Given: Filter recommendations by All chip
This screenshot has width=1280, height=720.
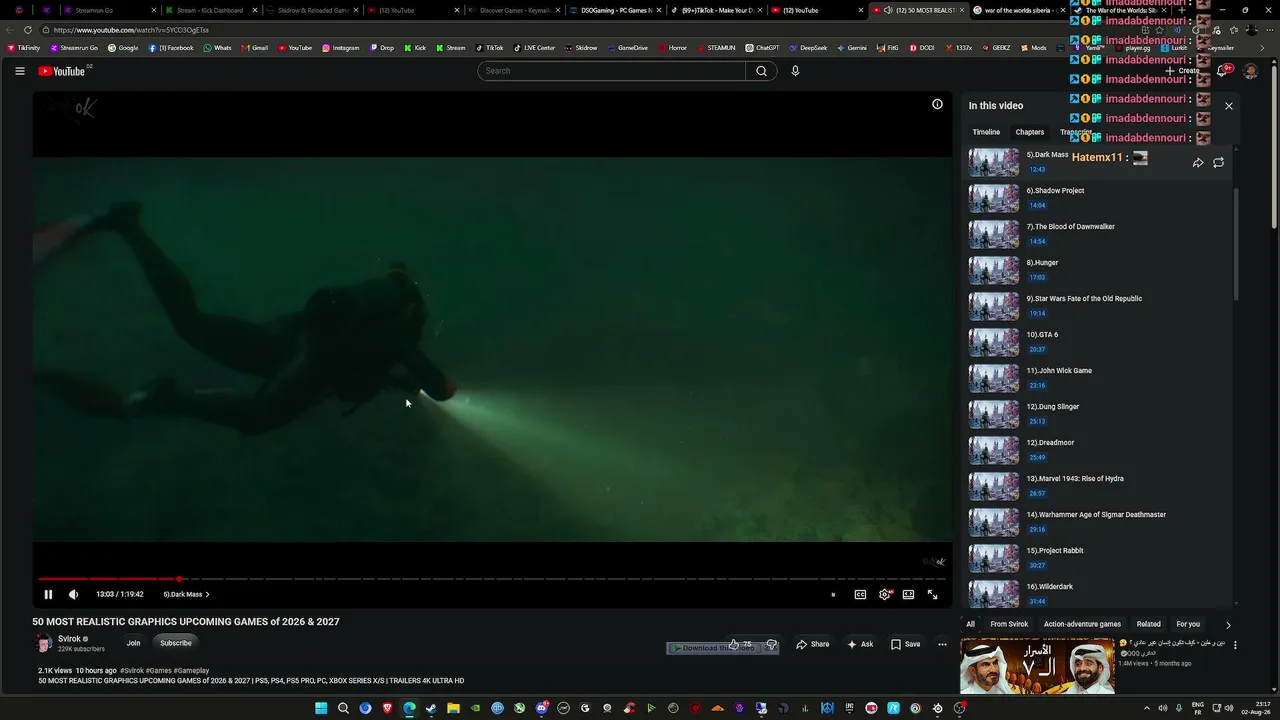Looking at the screenshot, I should point(970,624).
